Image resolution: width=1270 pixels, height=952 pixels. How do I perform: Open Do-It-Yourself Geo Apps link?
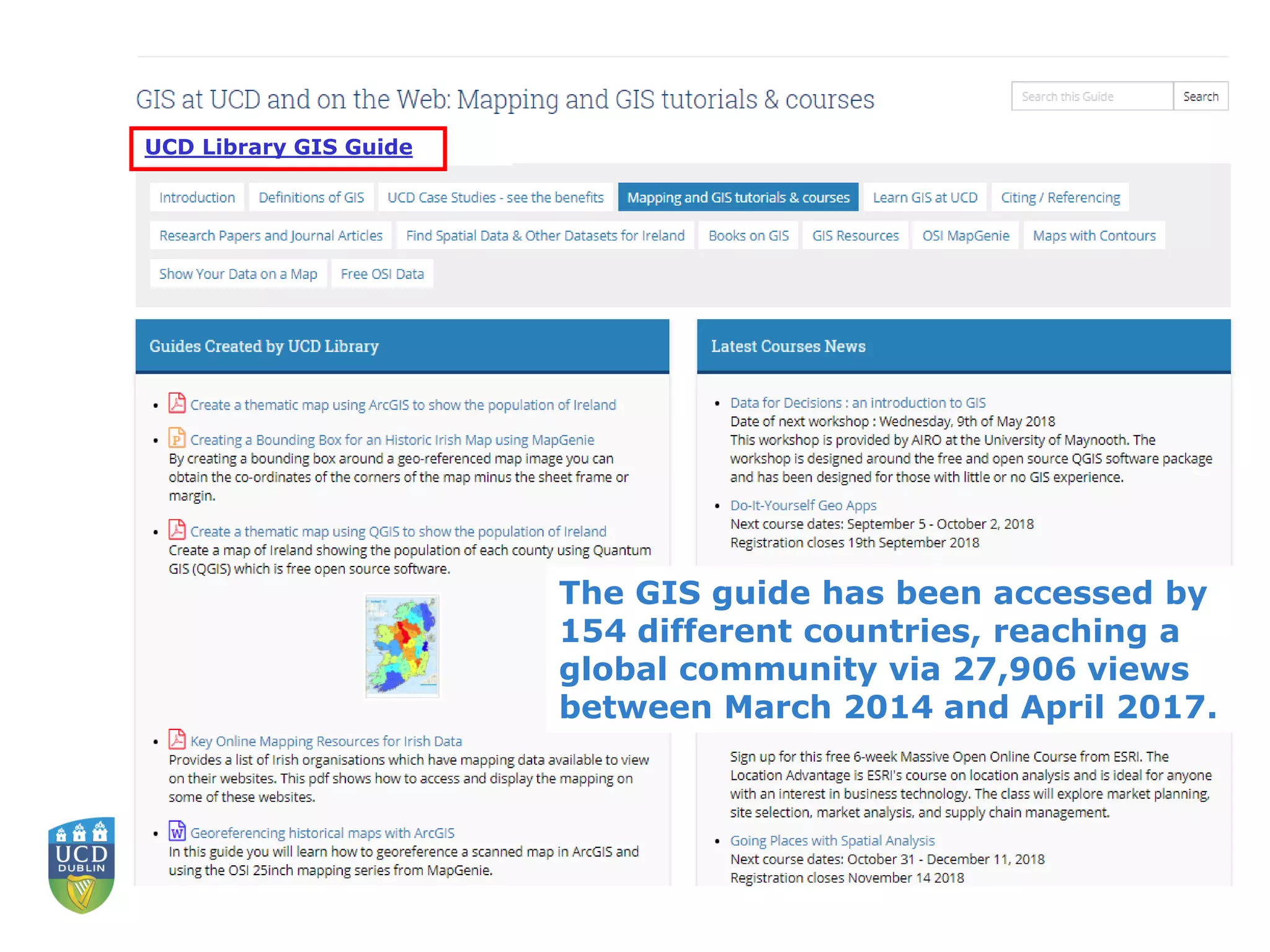pyautogui.click(x=803, y=506)
